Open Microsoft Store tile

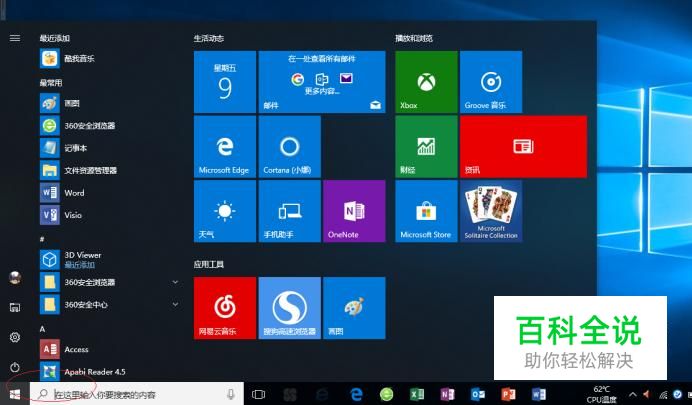click(x=425, y=211)
